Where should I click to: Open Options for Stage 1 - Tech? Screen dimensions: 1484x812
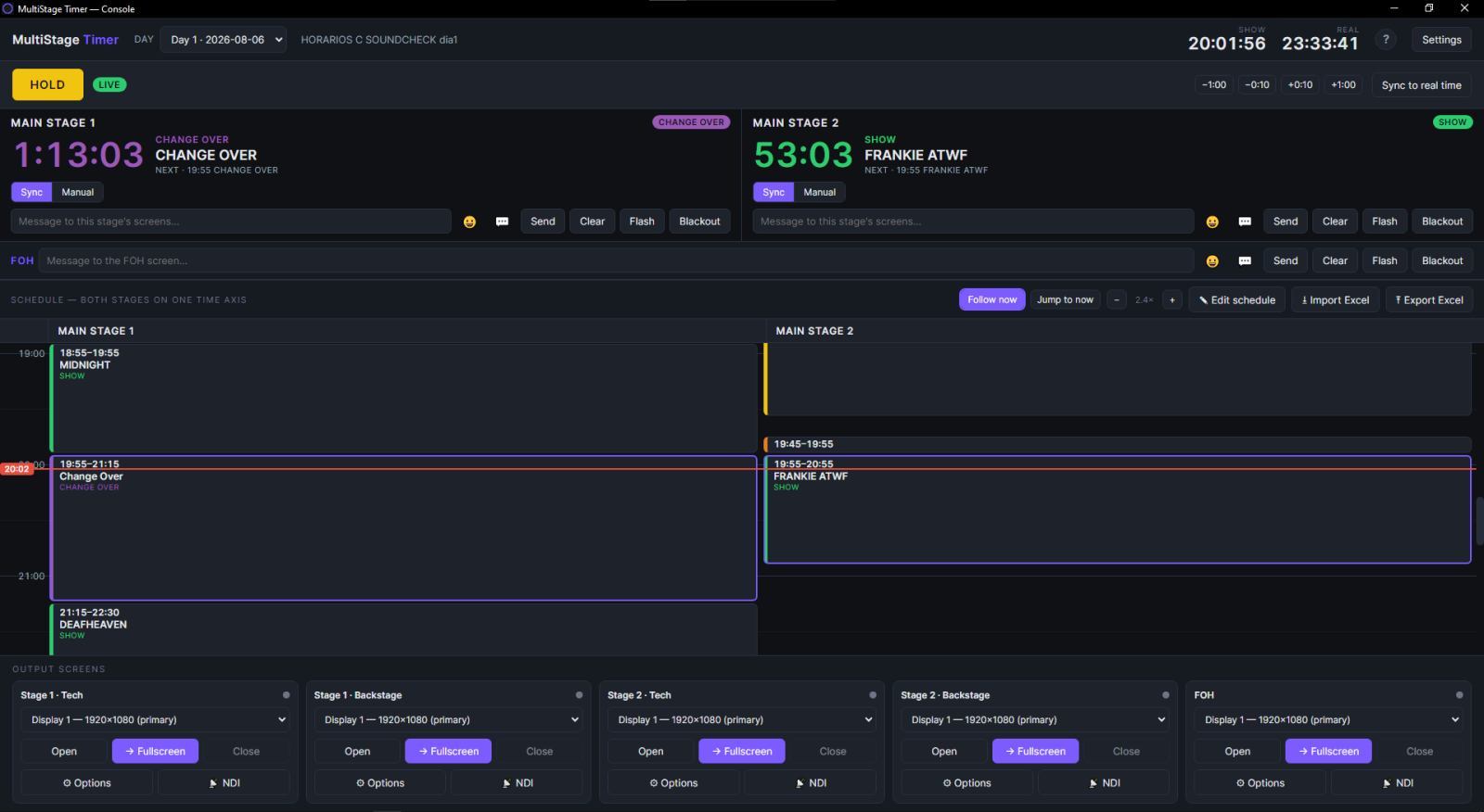(86, 783)
